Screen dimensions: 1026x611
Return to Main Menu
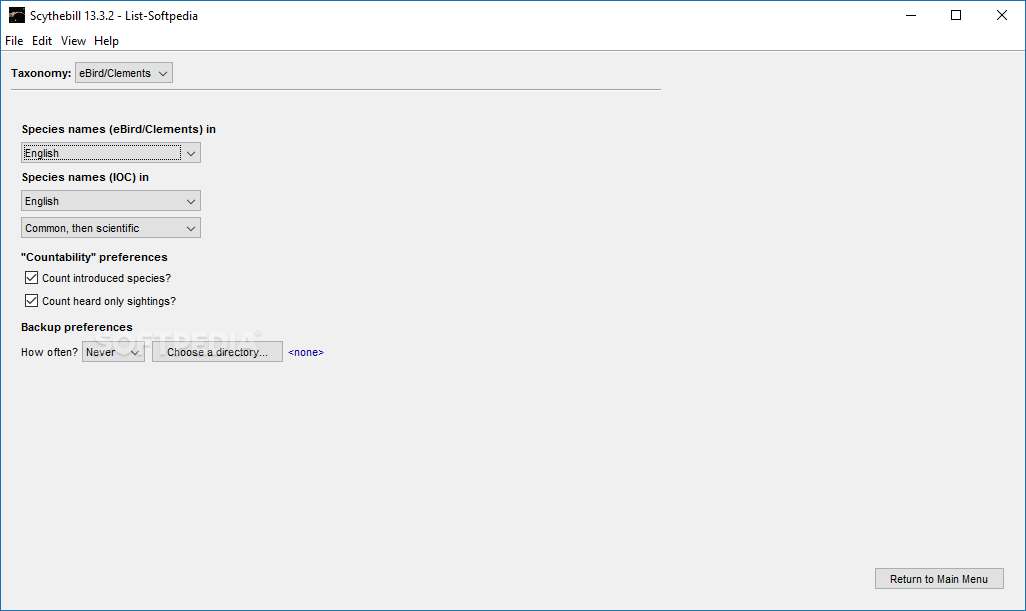939,579
